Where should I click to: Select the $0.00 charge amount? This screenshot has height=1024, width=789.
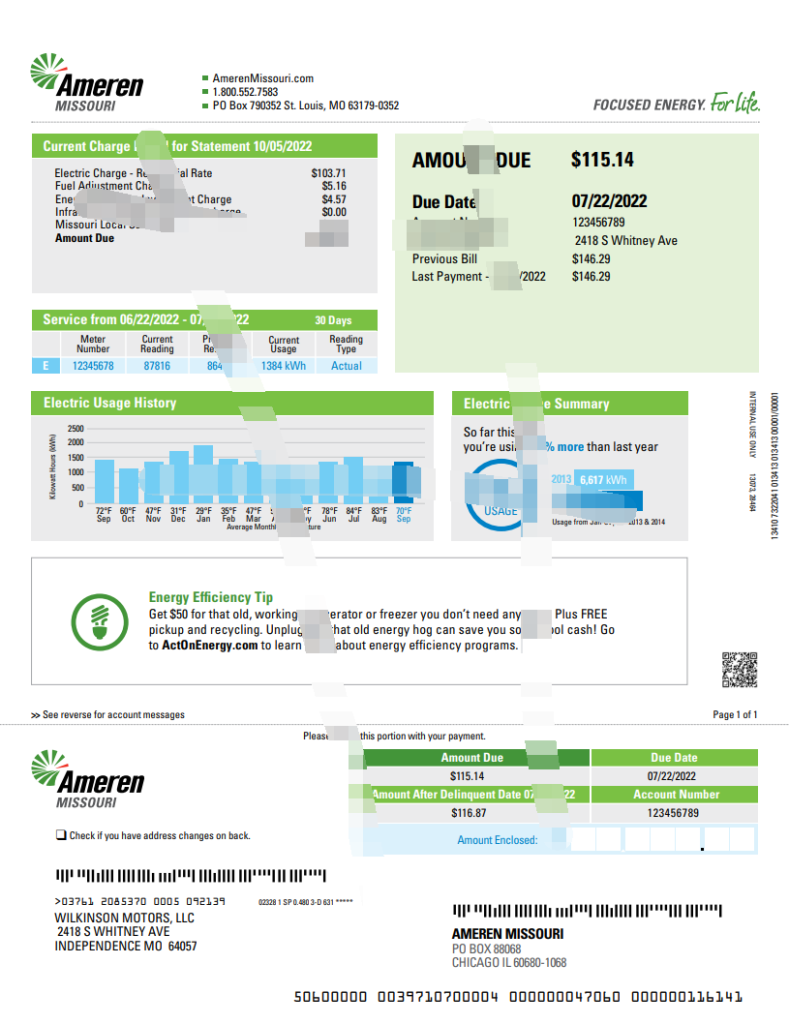pyautogui.click(x=334, y=212)
